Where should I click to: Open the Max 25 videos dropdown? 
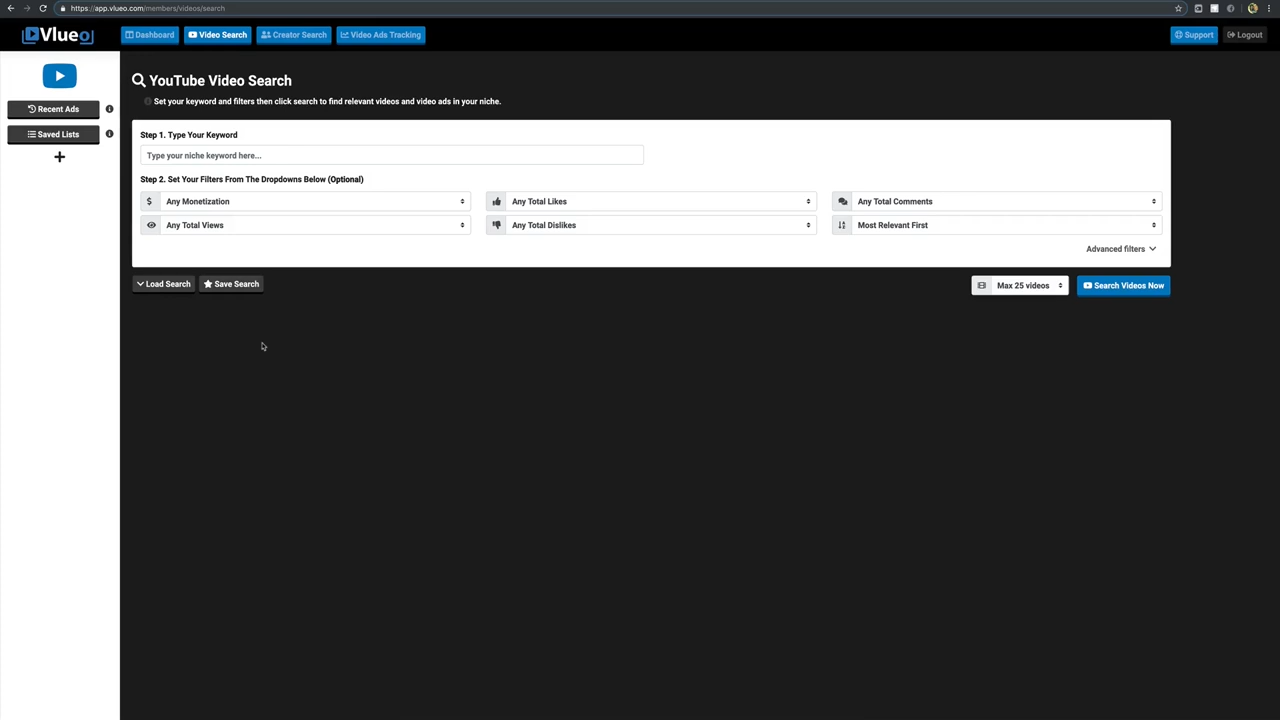(x=1030, y=286)
